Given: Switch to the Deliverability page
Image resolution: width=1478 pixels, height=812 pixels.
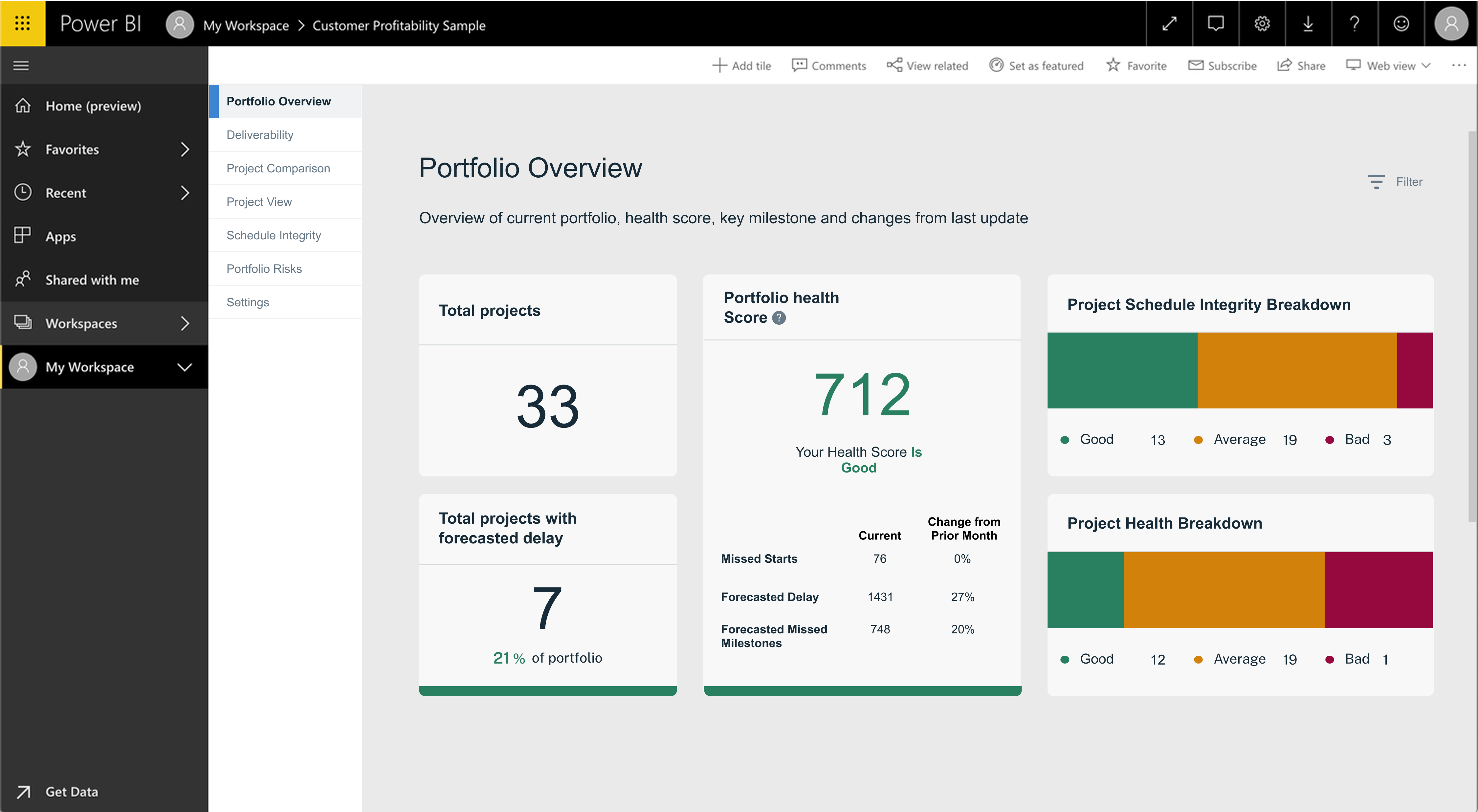Looking at the screenshot, I should (x=260, y=135).
